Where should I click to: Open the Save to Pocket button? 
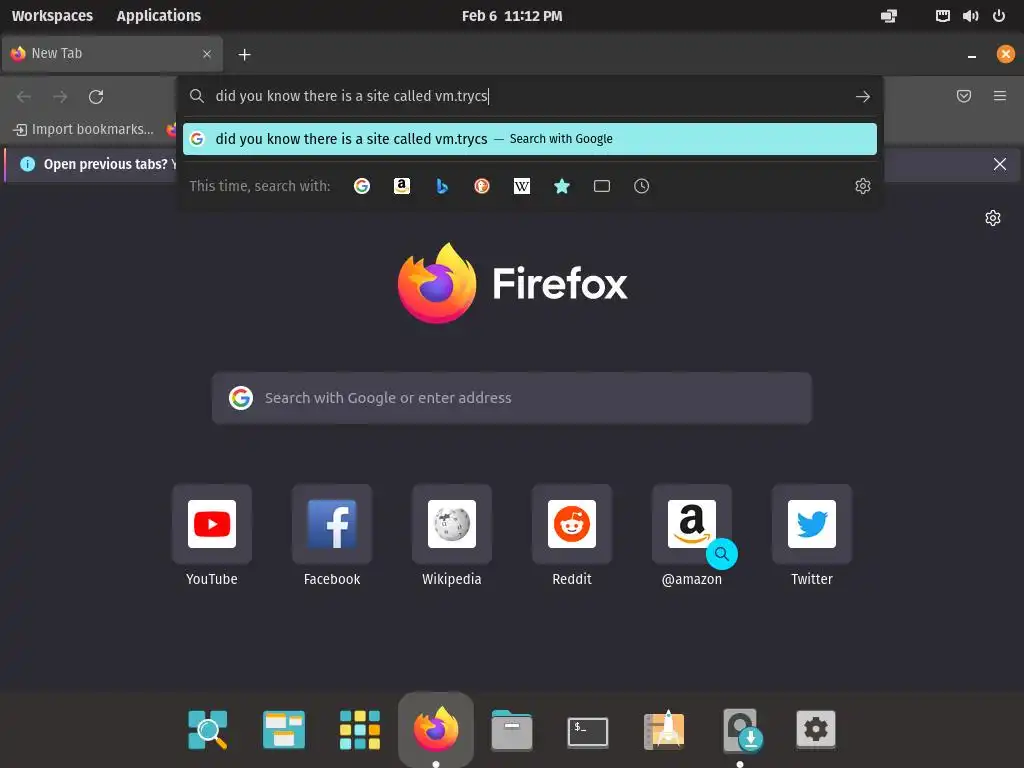pos(963,96)
